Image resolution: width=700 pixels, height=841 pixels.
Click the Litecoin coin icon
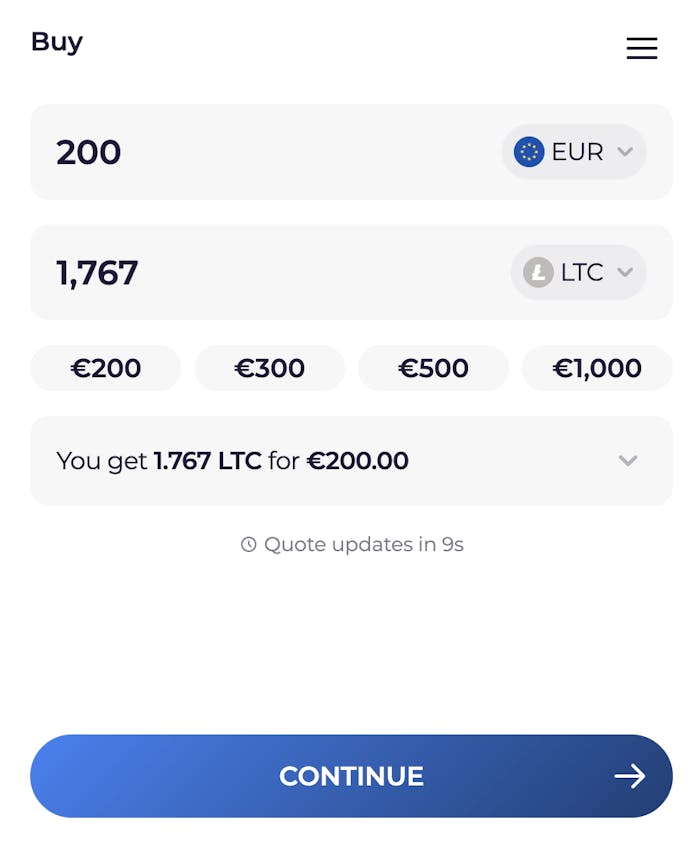(538, 272)
